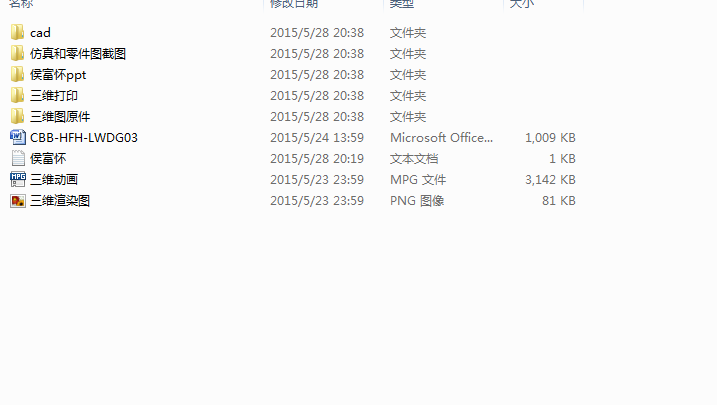Click the 侯富怀 text document icon

click(x=18, y=159)
